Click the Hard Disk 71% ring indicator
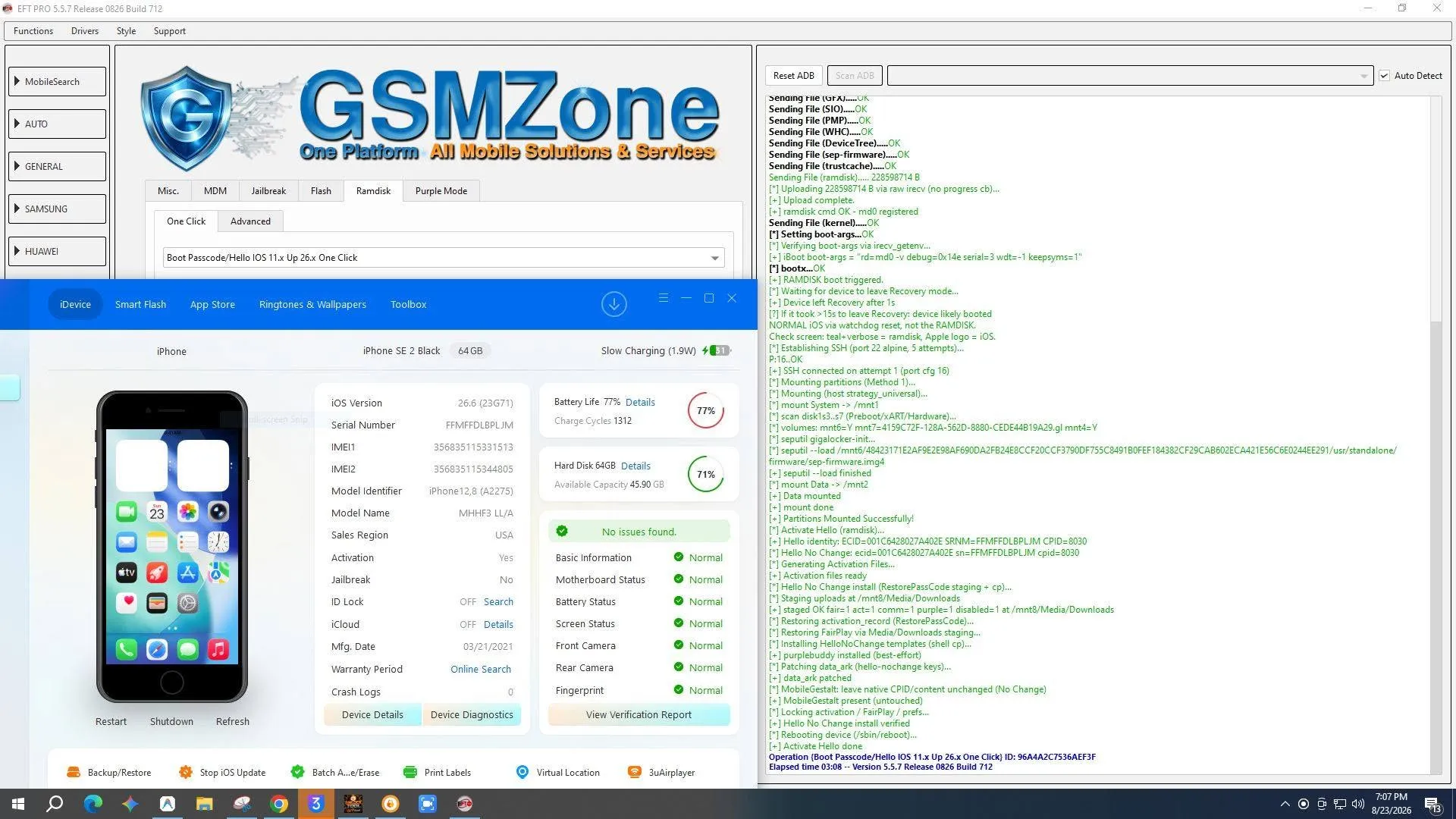The image size is (1456, 819). coord(706,474)
